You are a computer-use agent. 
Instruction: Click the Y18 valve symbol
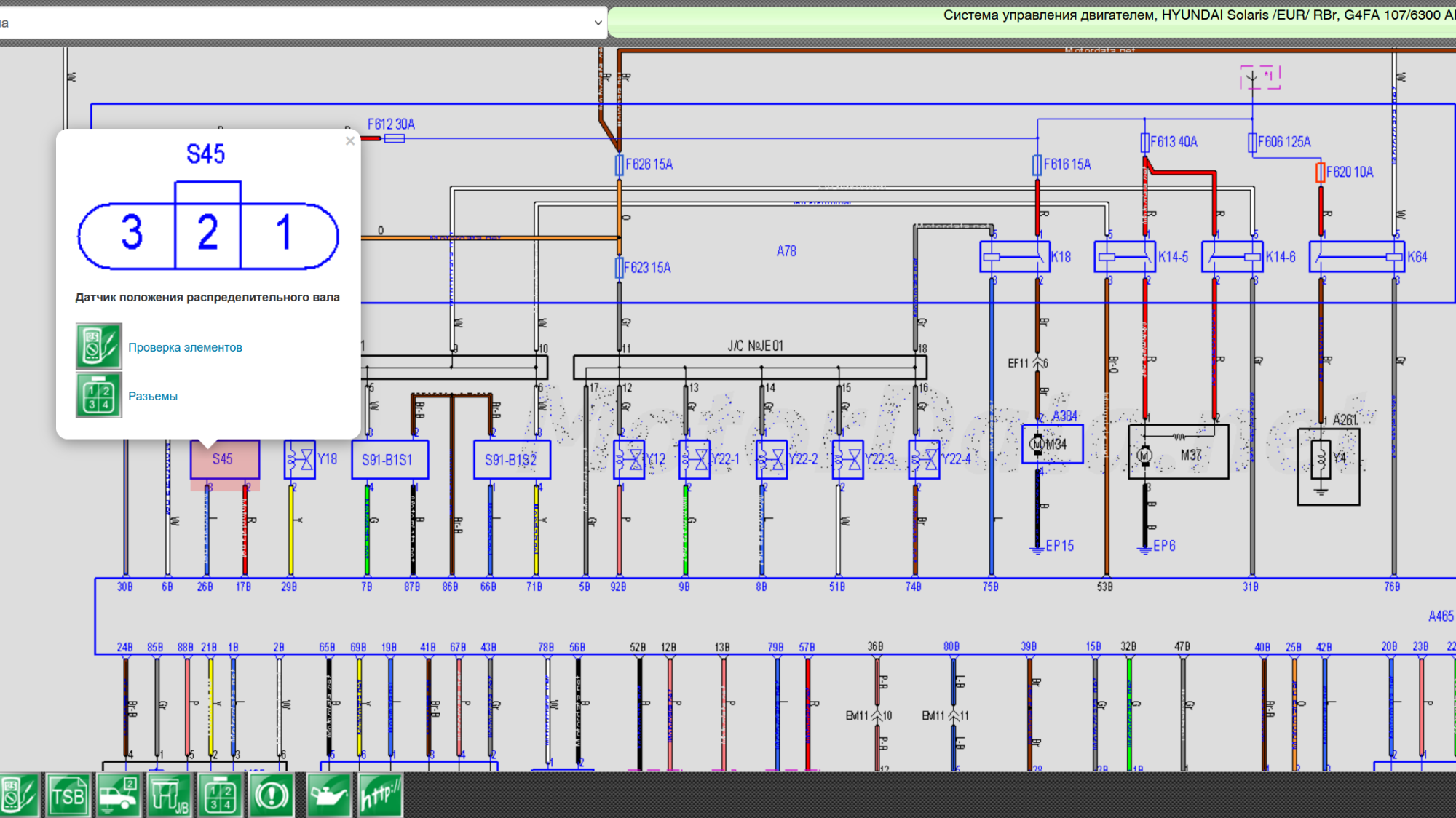pos(300,459)
